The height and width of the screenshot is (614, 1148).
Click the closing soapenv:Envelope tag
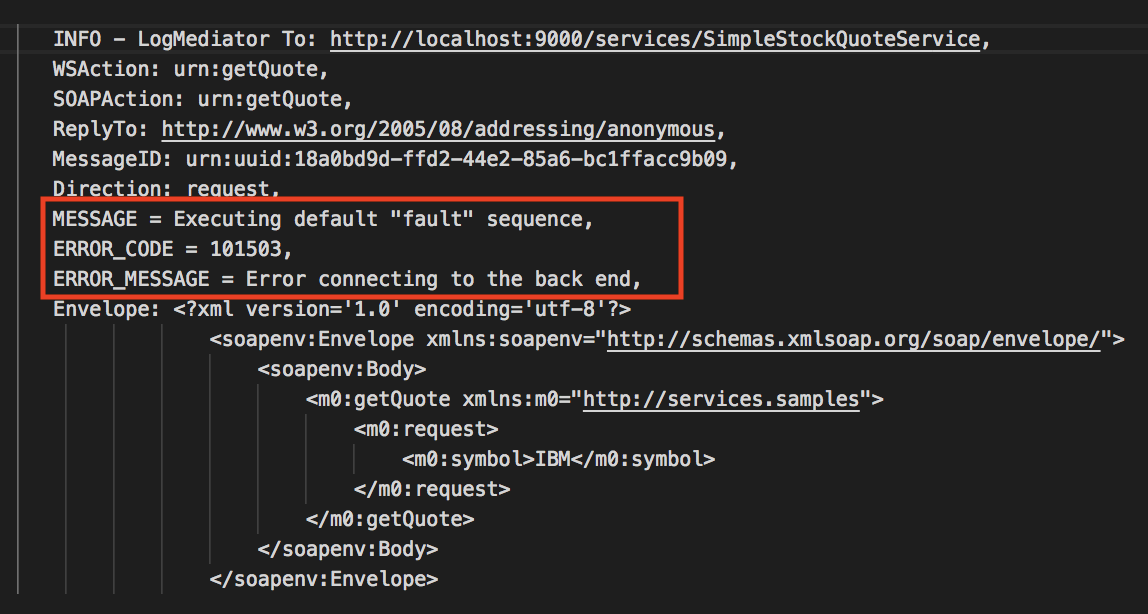(x=323, y=580)
